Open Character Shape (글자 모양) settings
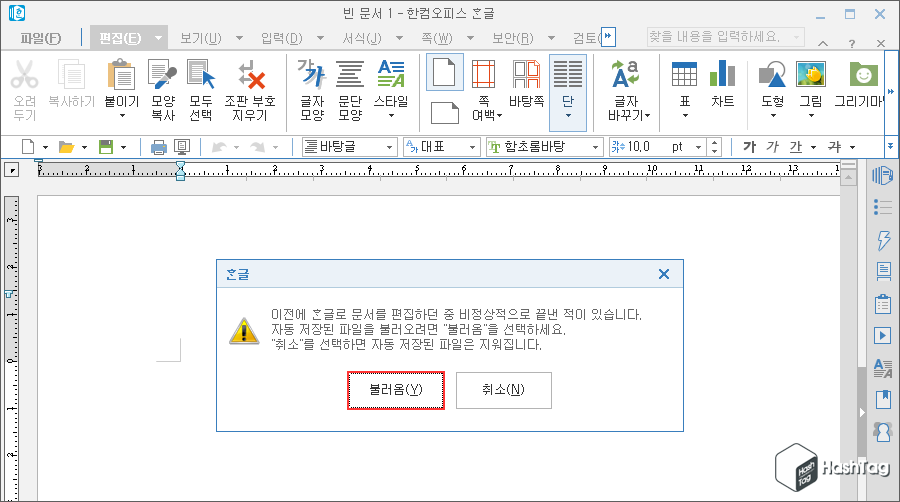This screenshot has width=900, height=502. click(x=312, y=75)
